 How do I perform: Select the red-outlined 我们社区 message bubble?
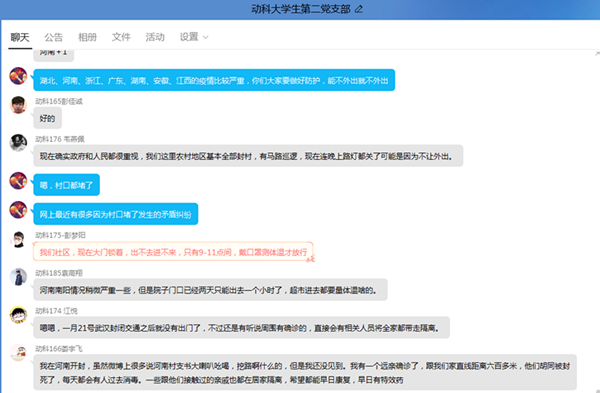tap(173, 252)
